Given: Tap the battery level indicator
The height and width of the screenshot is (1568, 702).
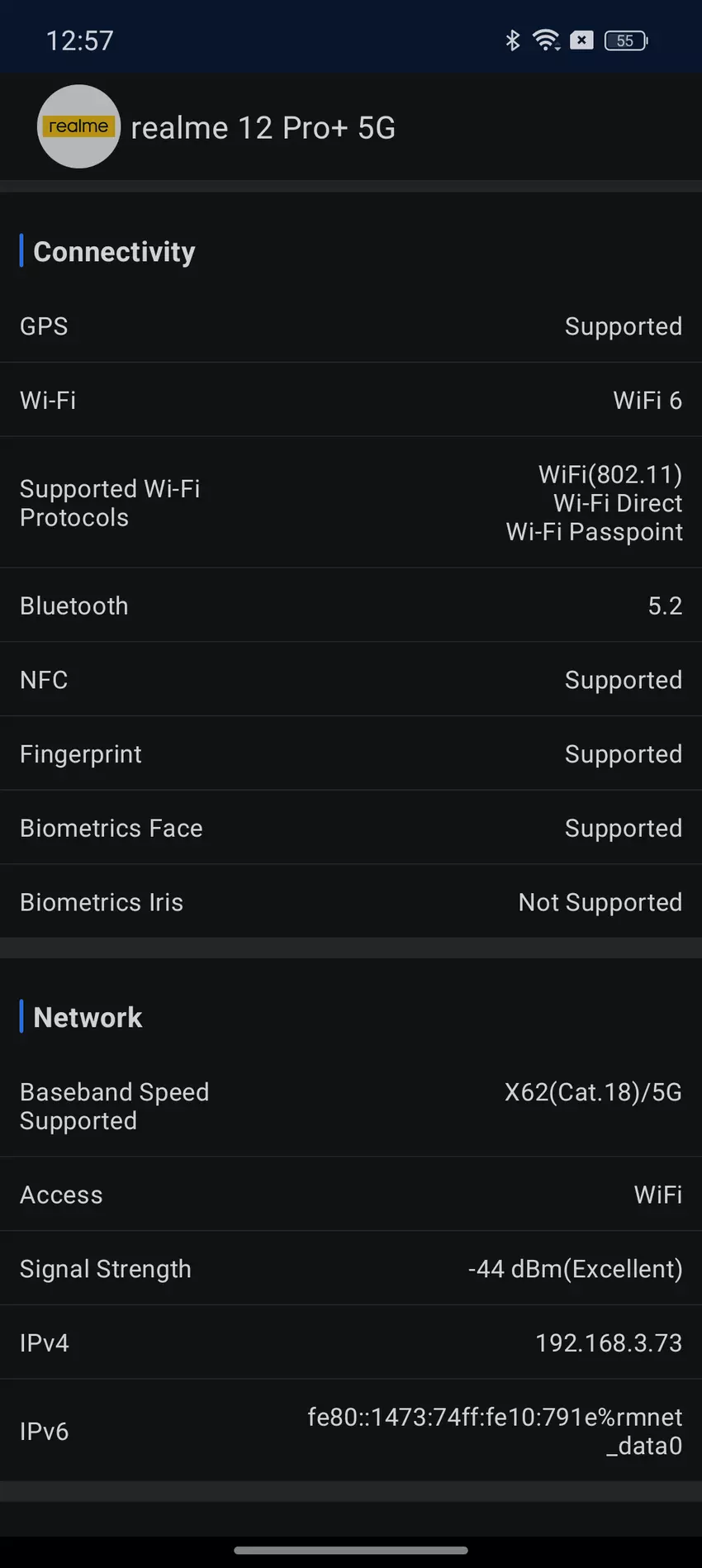Looking at the screenshot, I should (626, 40).
